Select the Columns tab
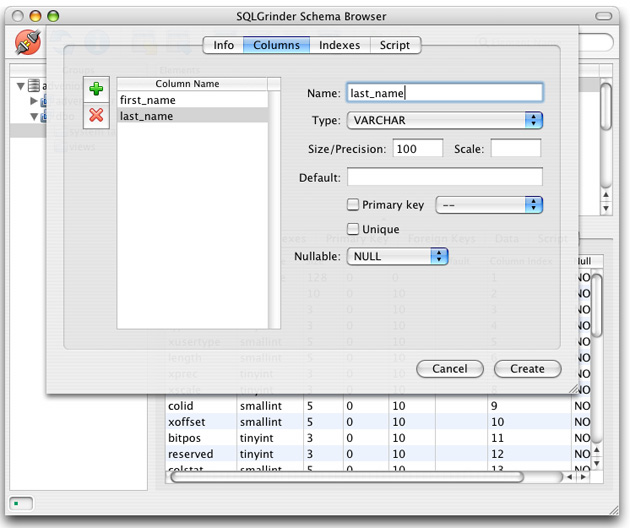The image size is (630, 528). (x=276, y=45)
